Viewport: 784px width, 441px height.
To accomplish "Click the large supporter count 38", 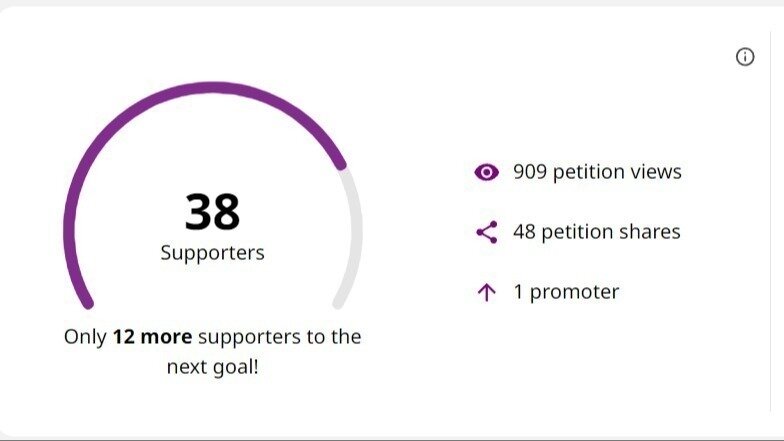I will point(212,212).
